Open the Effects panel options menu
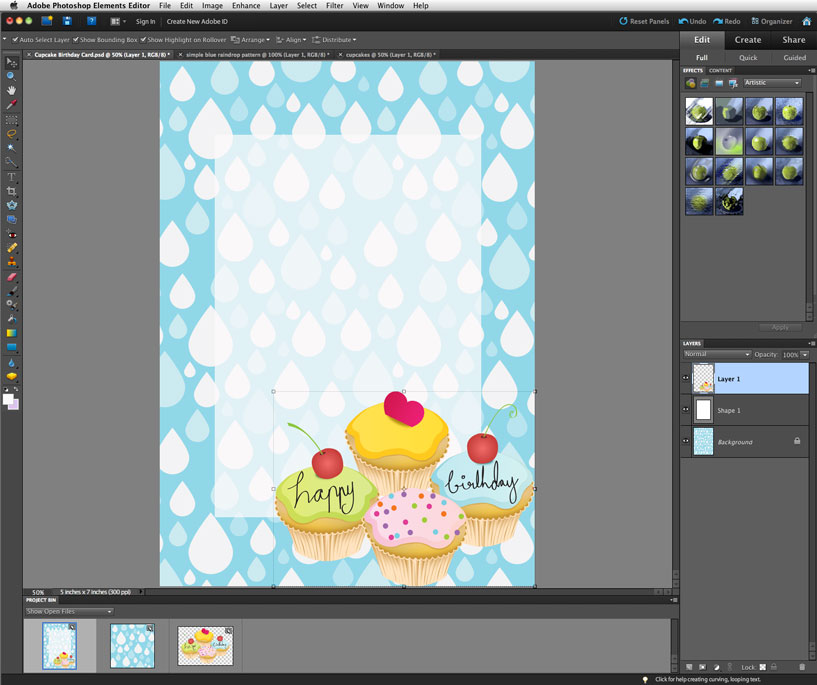The image size is (817, 685). 811,70
